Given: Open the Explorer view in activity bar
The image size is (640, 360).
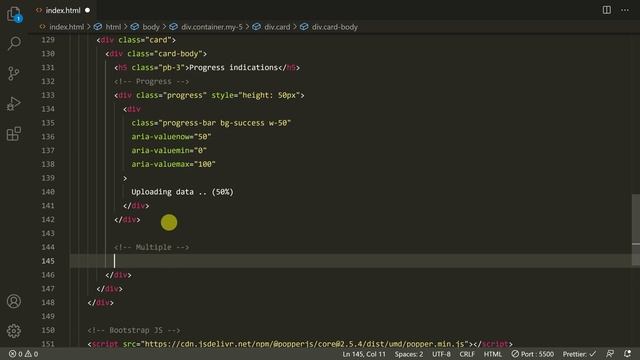Looking at the screenshot, I should coord(14,14).
